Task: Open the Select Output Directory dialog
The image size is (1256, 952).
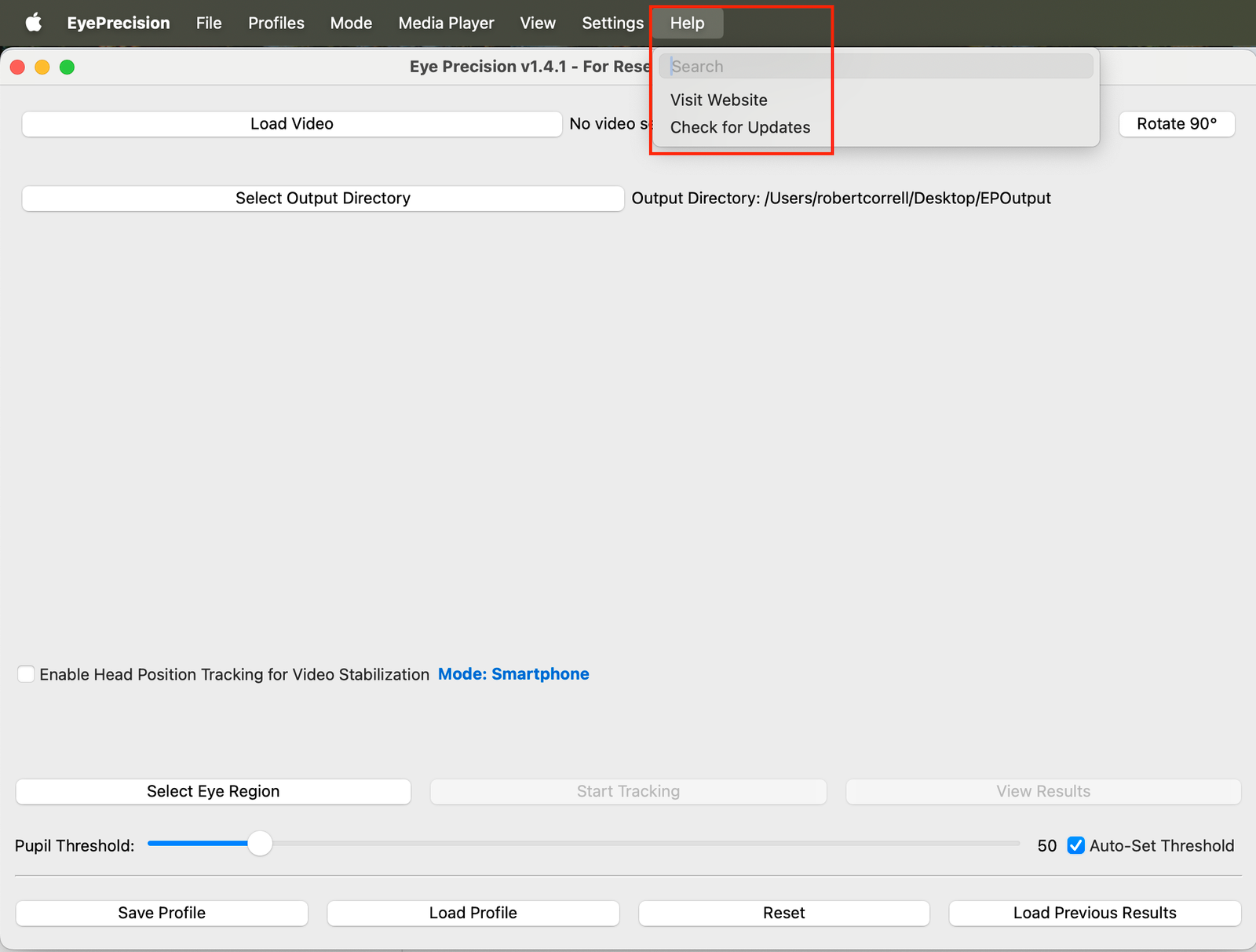Action: click(x=322, y=198)
